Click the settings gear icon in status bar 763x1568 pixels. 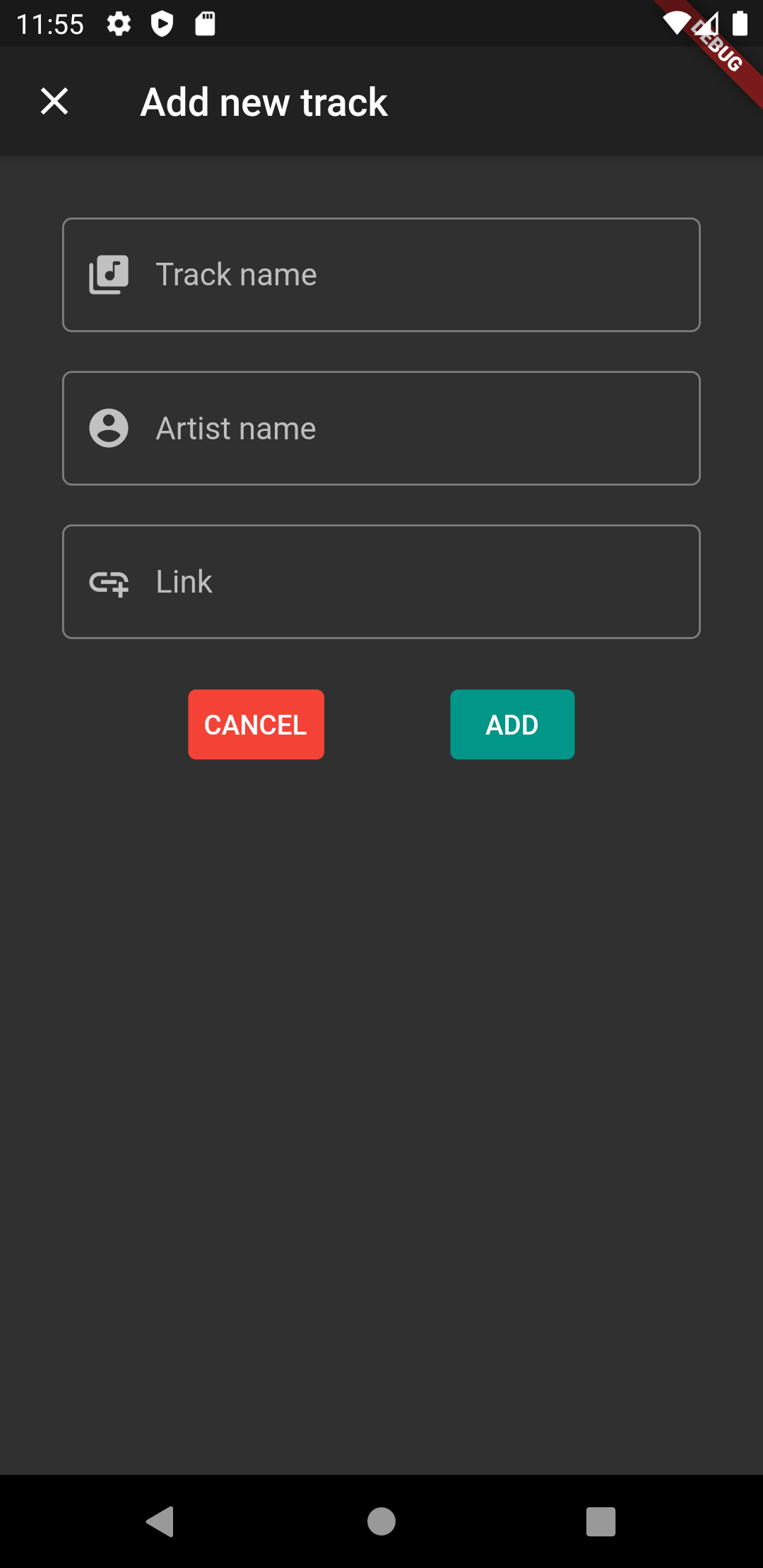click(119, 23)
